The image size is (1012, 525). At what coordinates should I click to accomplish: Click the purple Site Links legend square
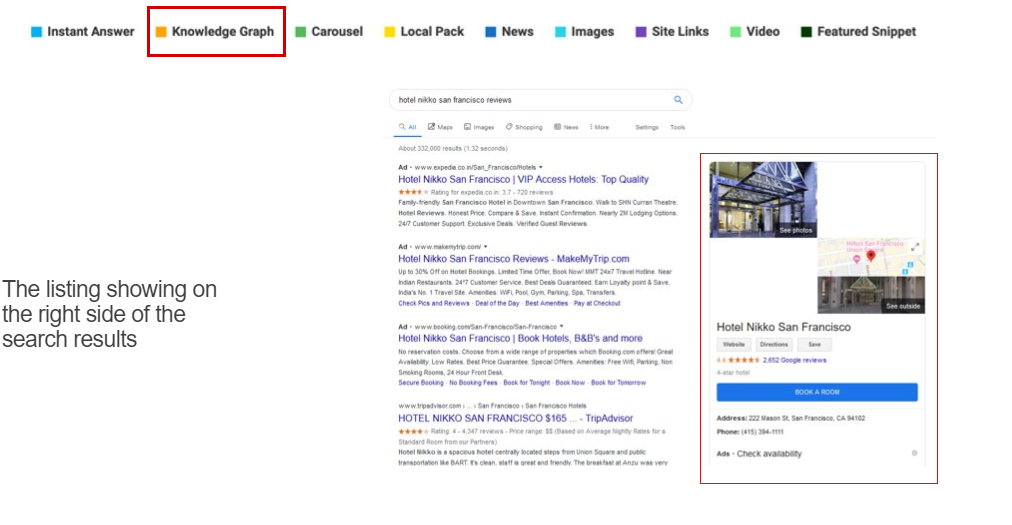click(641, 32)
